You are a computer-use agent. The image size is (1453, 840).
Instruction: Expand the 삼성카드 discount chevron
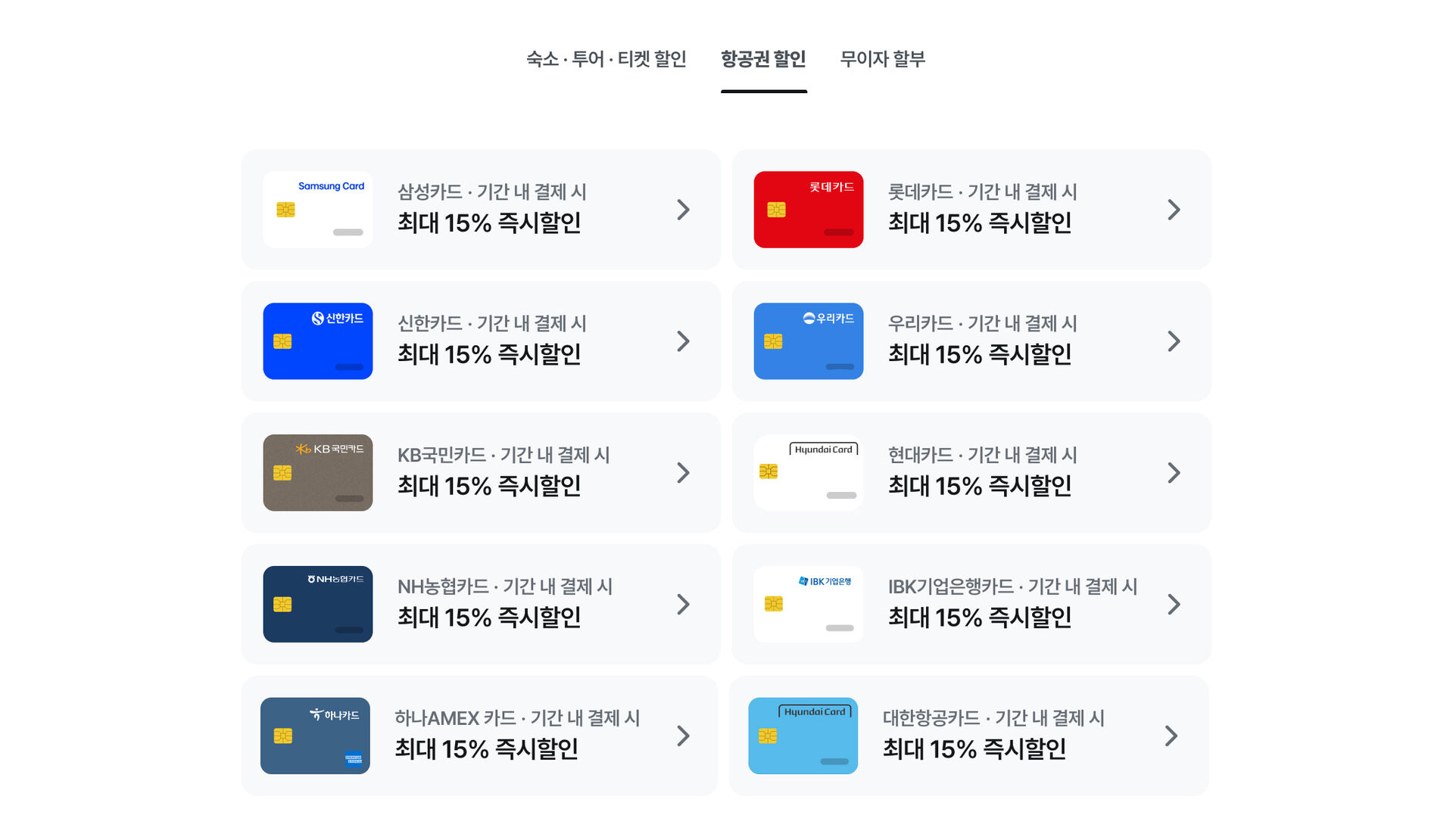683,210
